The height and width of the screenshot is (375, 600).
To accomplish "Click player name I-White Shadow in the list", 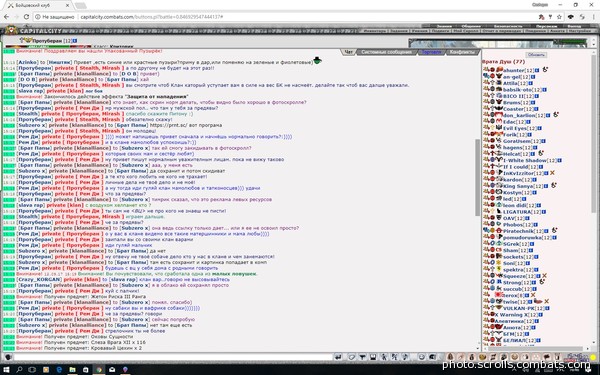I will 525,160.
